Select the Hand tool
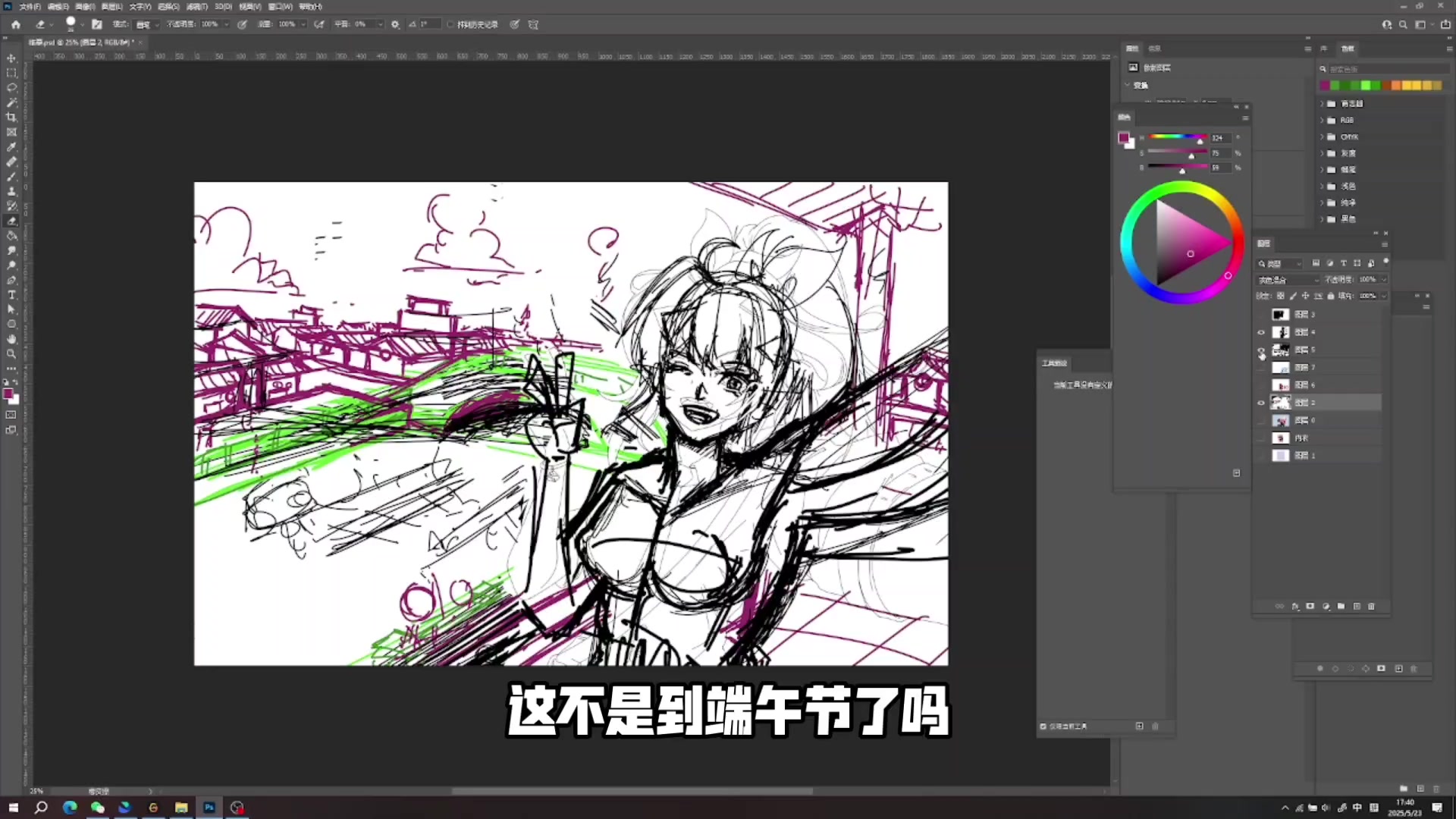The image size is (1456, 819). pyautogui.click(x=11, y=339)
